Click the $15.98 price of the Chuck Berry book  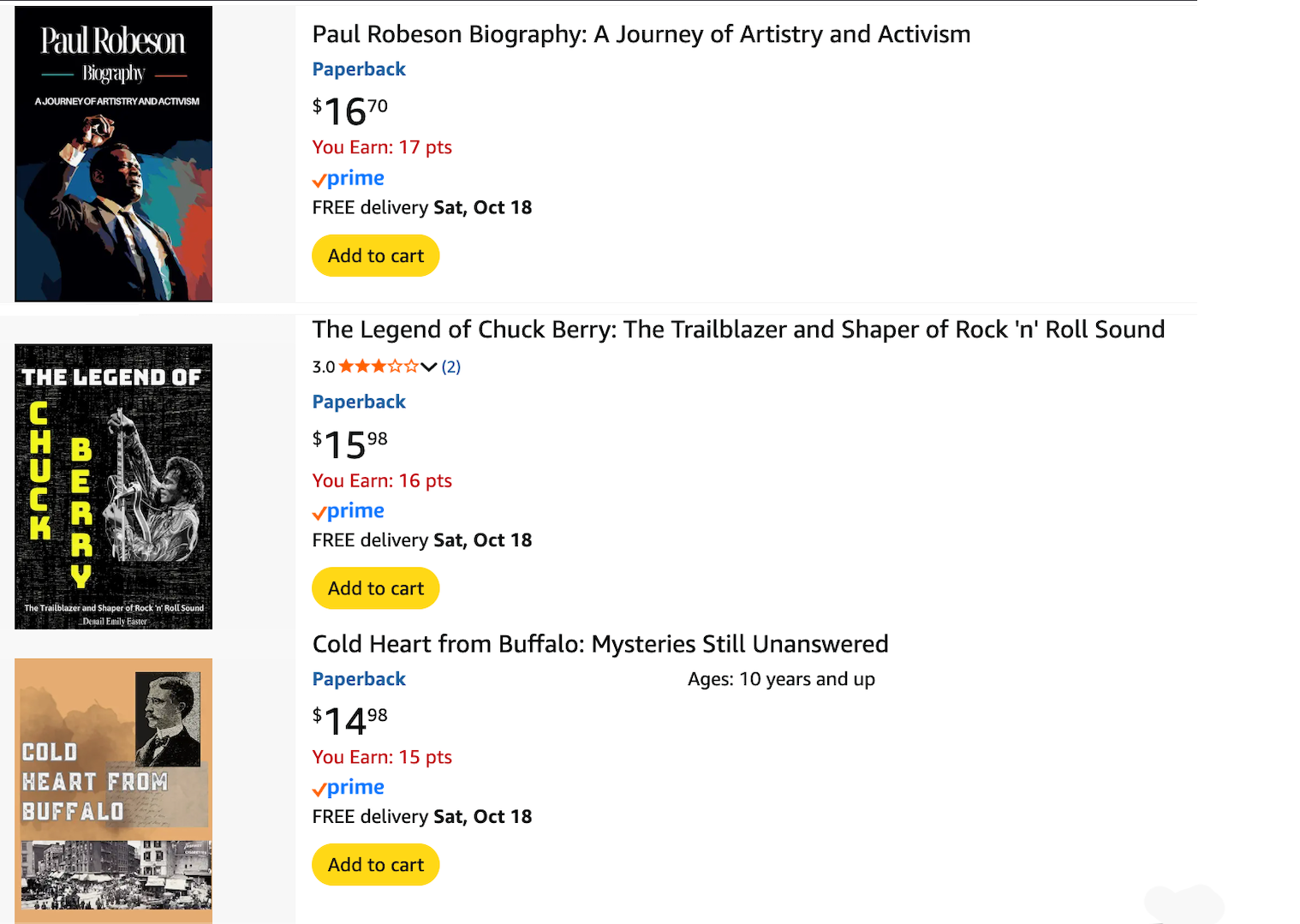[x=349, y=444]
